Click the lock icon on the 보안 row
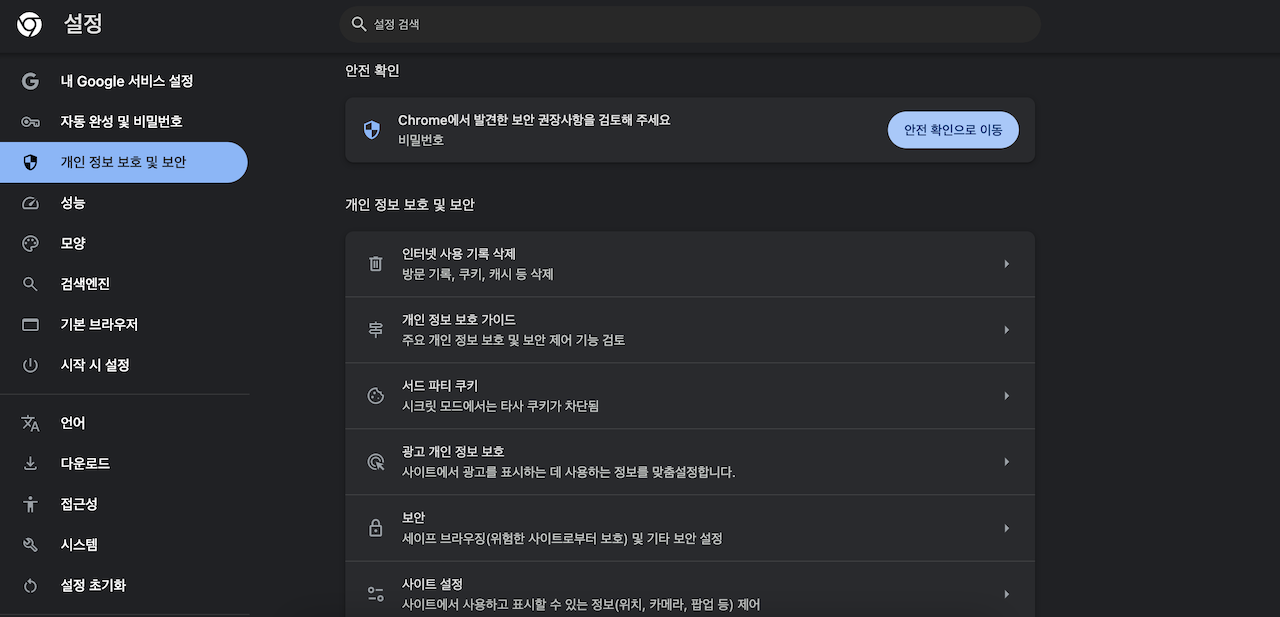 (x=375, y=527)
